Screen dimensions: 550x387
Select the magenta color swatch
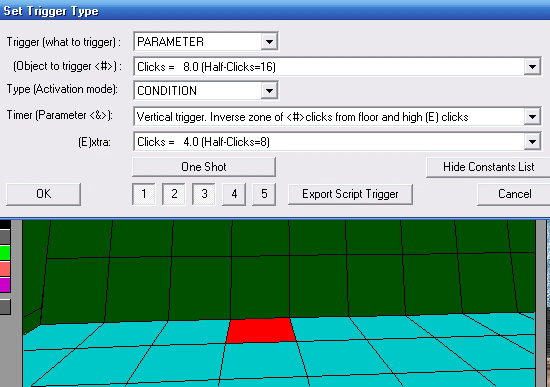[5, 285]
